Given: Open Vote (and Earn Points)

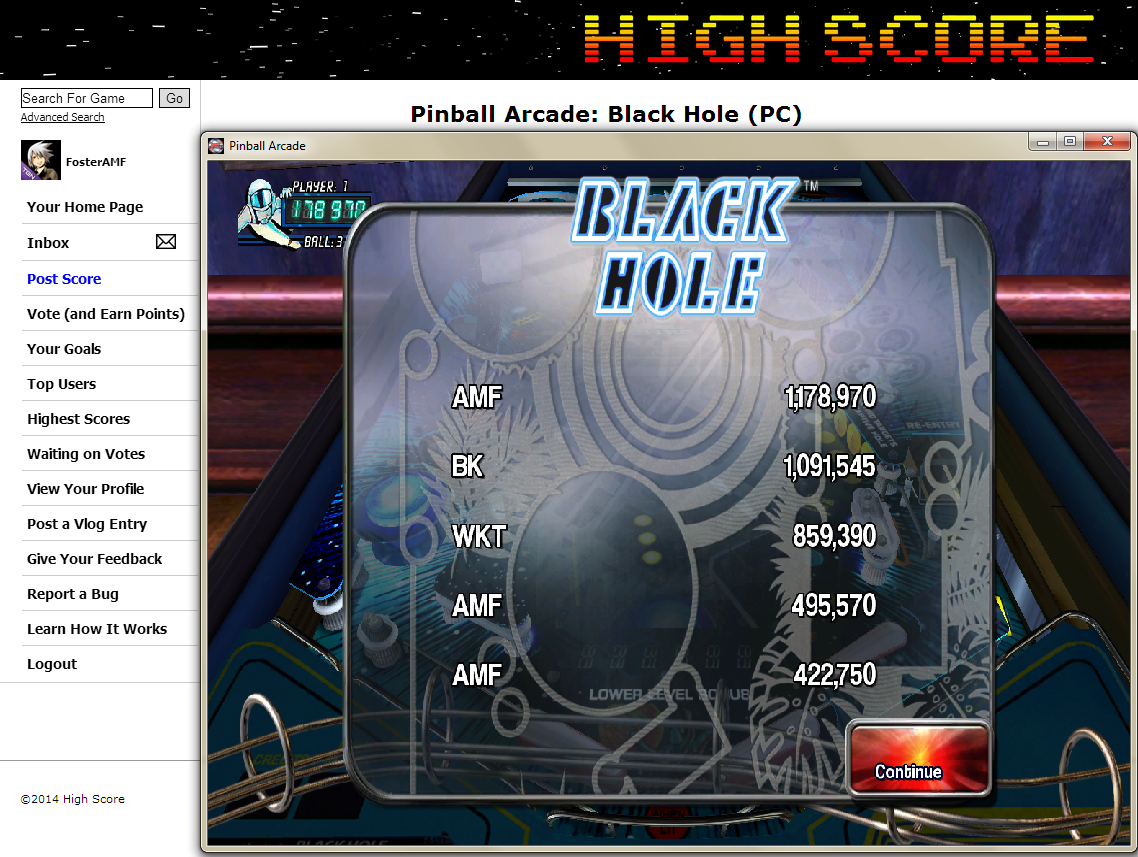Looking at the screenshot, I should point(106,313).
